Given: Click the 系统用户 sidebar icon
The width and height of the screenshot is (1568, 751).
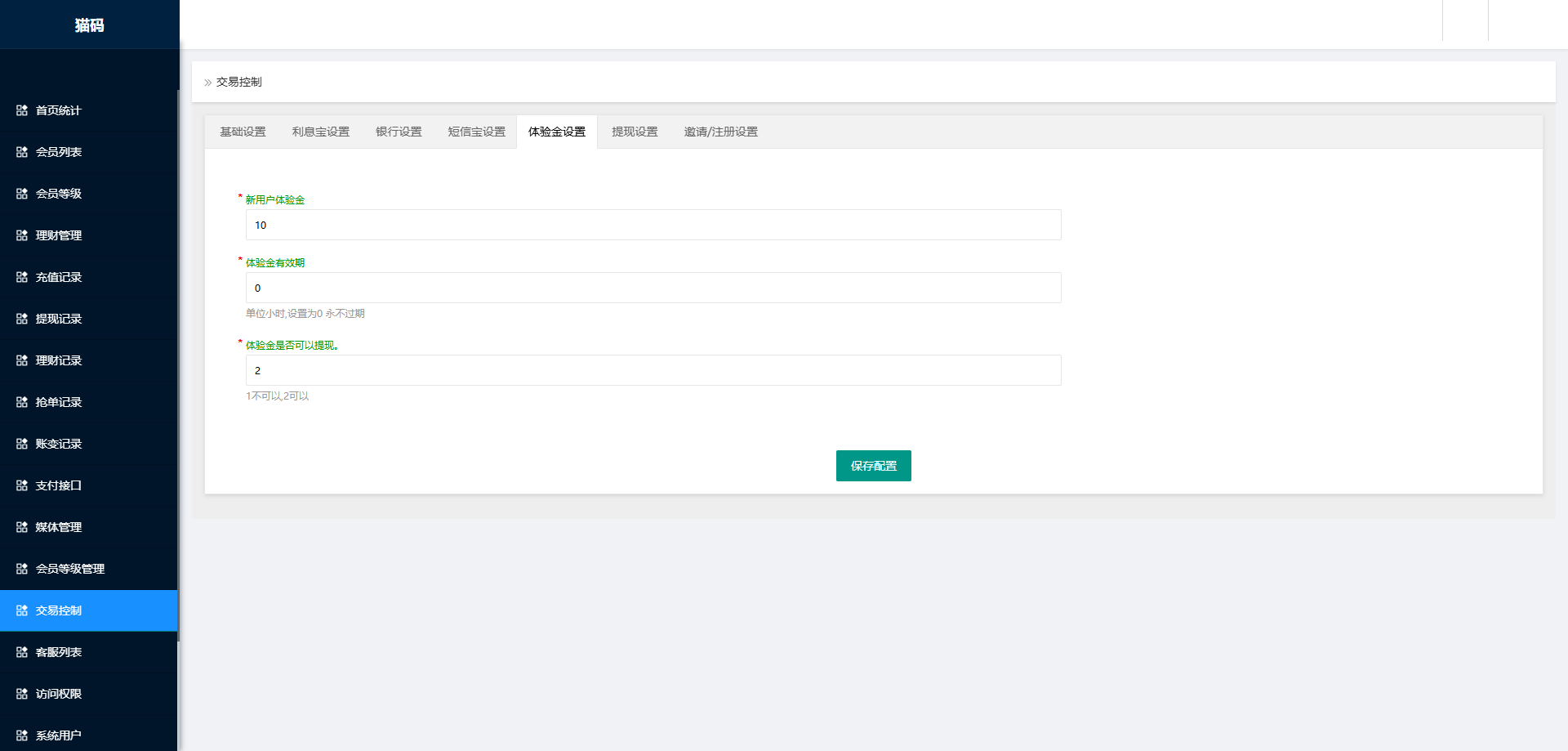Looking at the screenshot, I should tap(21, 735).
